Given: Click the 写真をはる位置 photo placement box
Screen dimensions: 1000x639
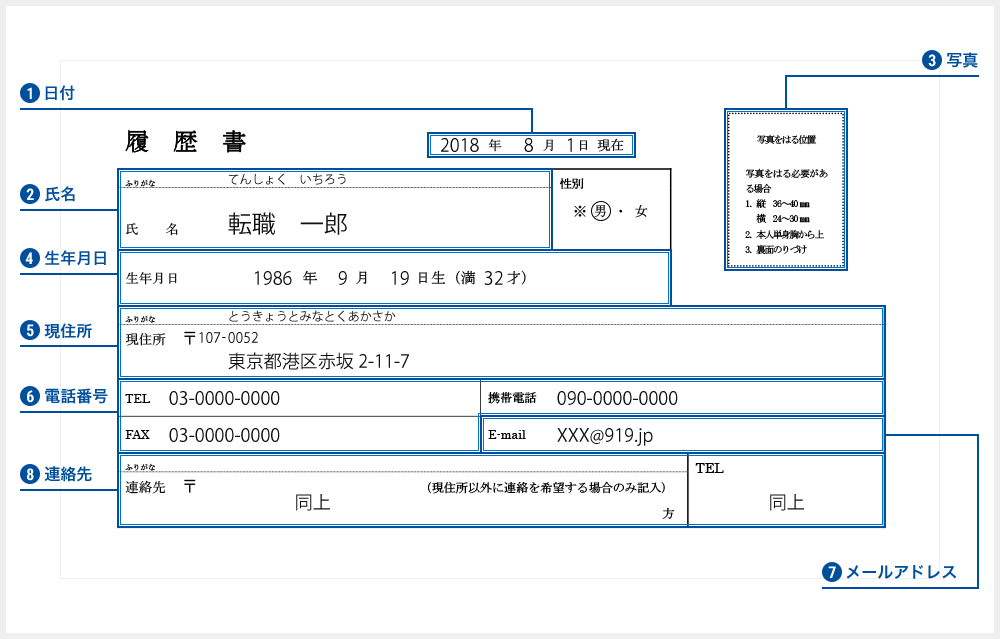Looking at the screenshot, I should pos(786,191).
